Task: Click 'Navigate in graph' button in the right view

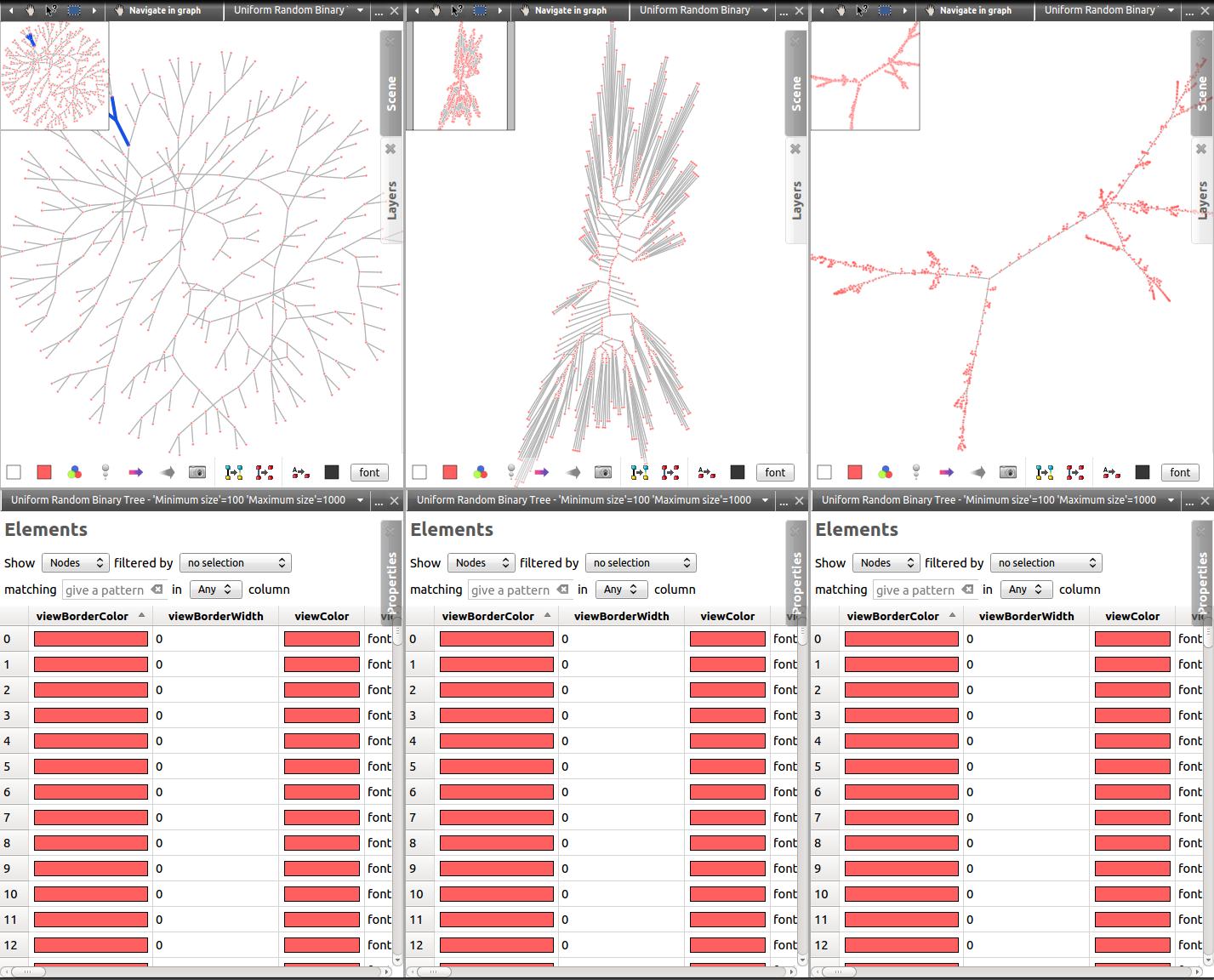Action: [975, 10]
